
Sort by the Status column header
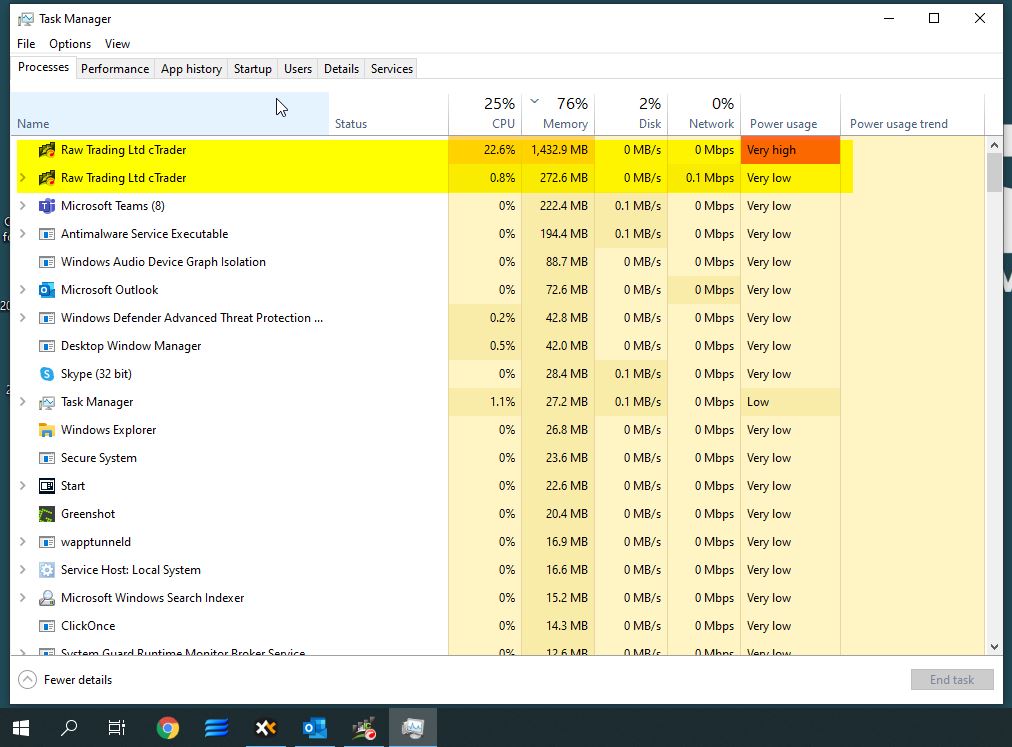pos(389,114)
